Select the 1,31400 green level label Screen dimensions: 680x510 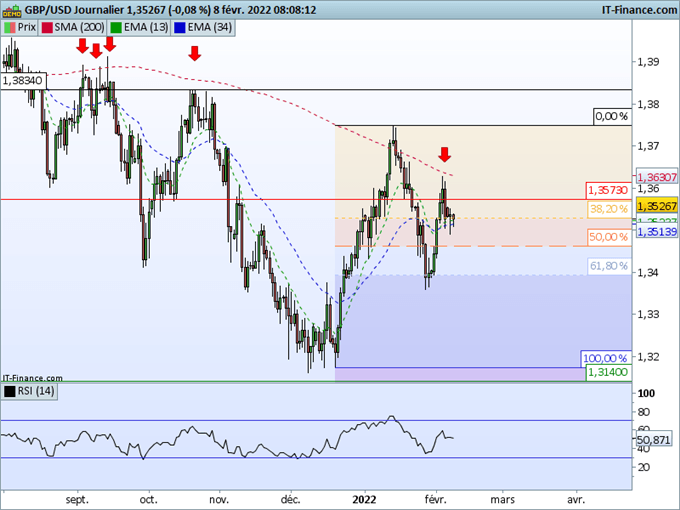point(608,372)
